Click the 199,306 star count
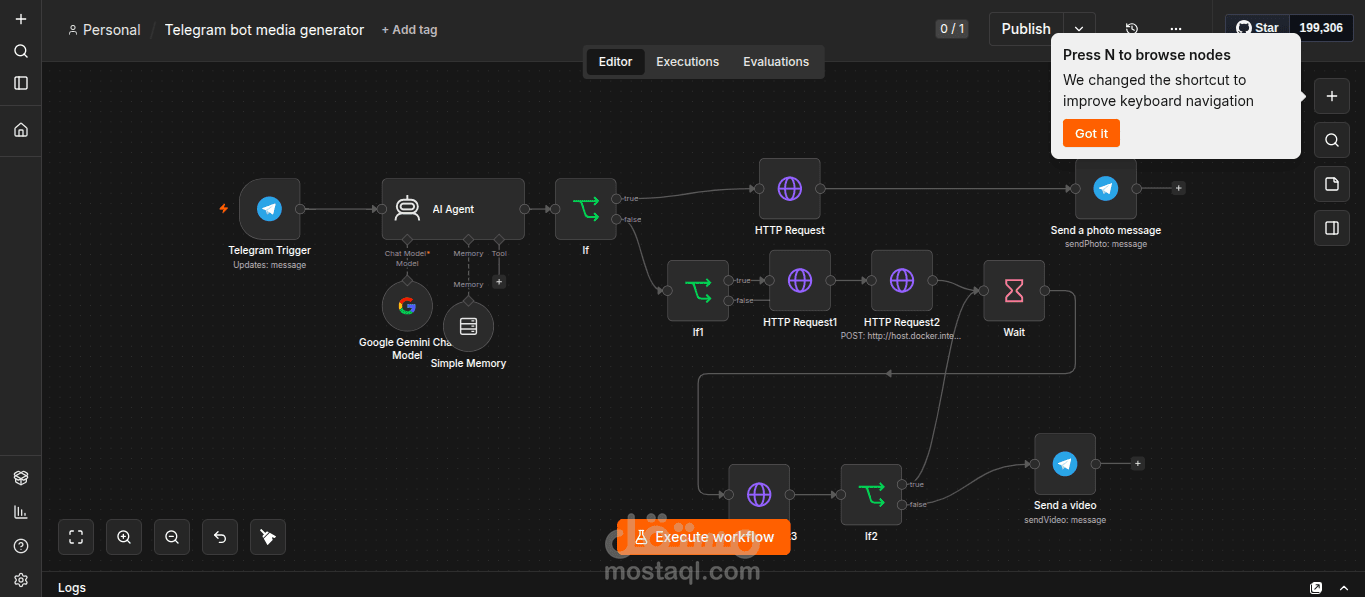Image resolution: width=1365 pixels, height=597 pixels. pos(1321,28)
